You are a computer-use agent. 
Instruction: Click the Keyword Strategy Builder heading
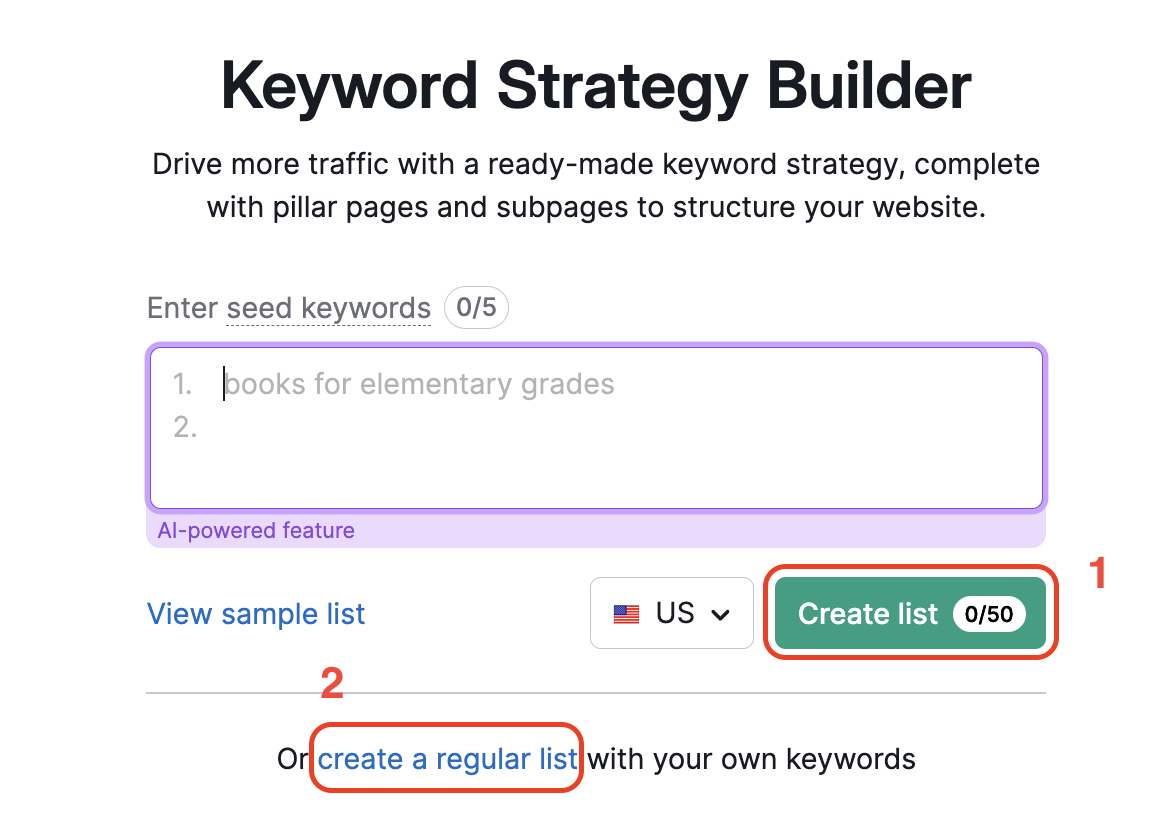(596, 87)
